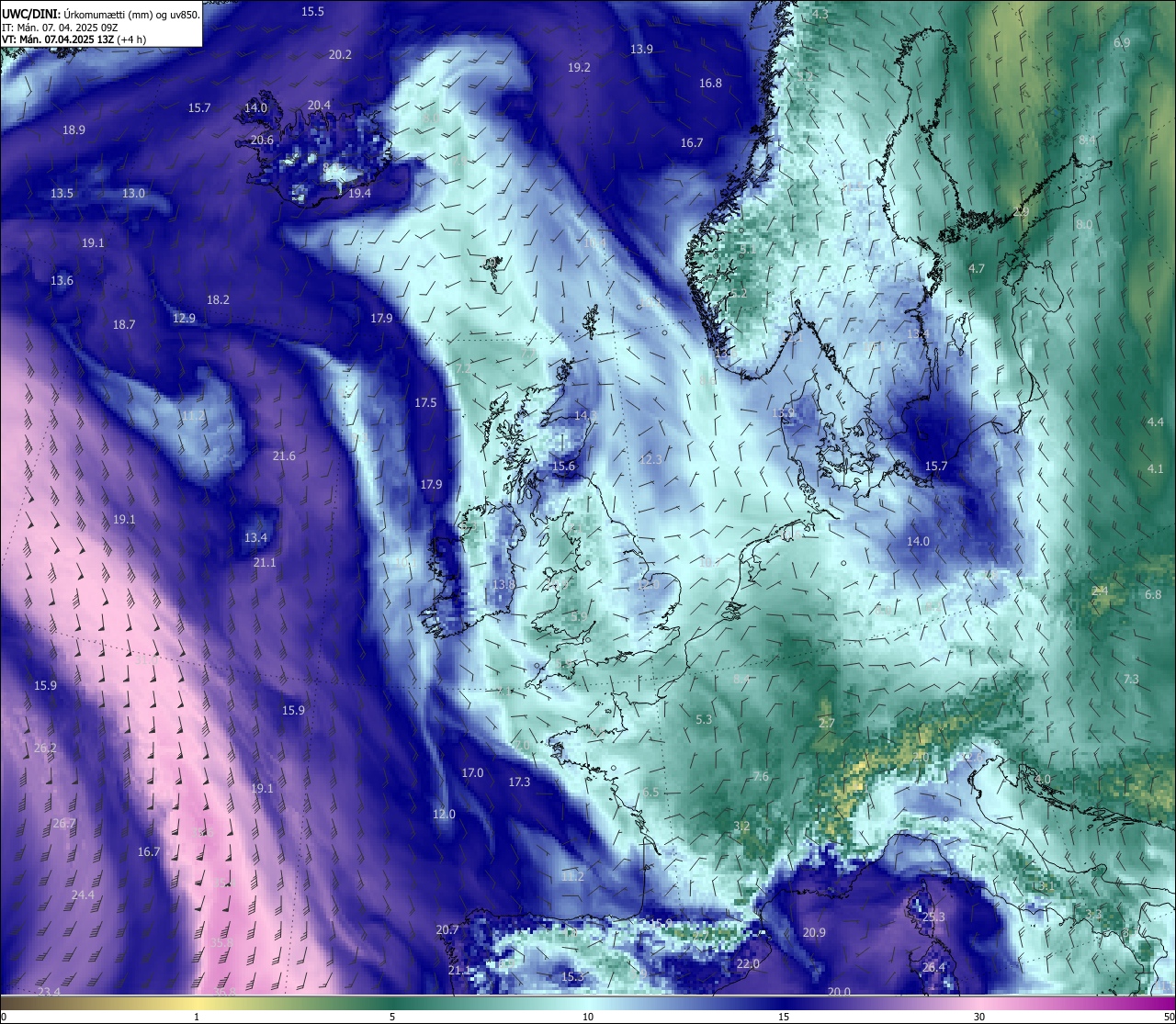Click the 26.2 value on the map
1176x1024 pixels.
click(45, 748)
